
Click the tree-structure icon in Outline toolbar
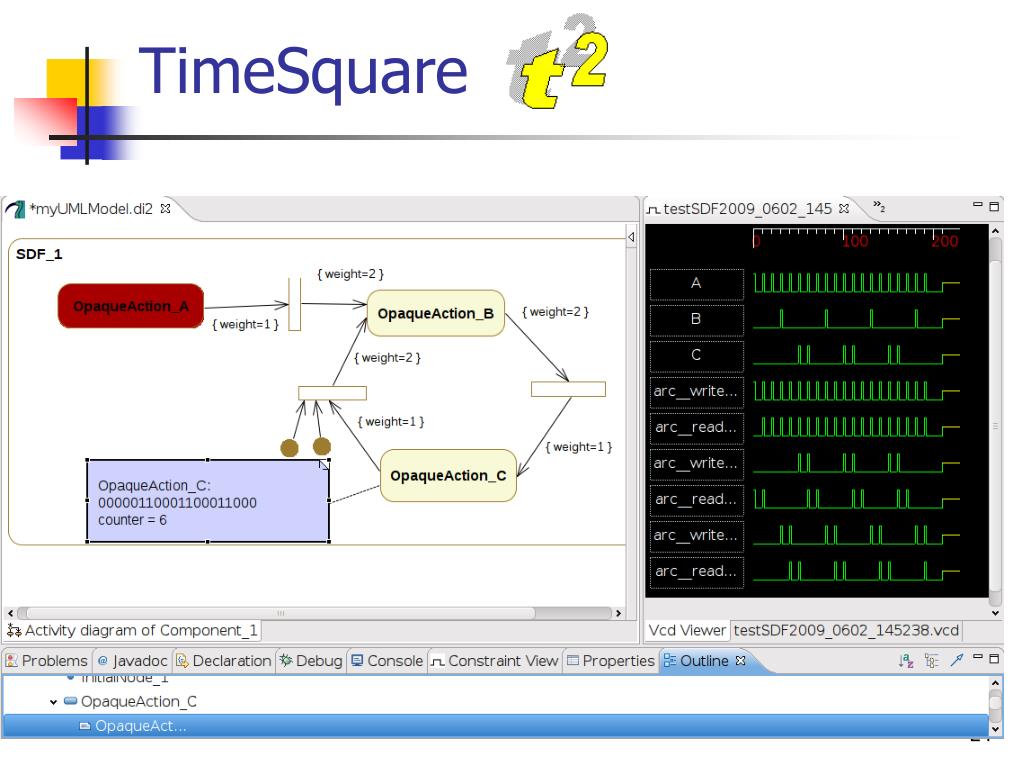coord(931,661)
